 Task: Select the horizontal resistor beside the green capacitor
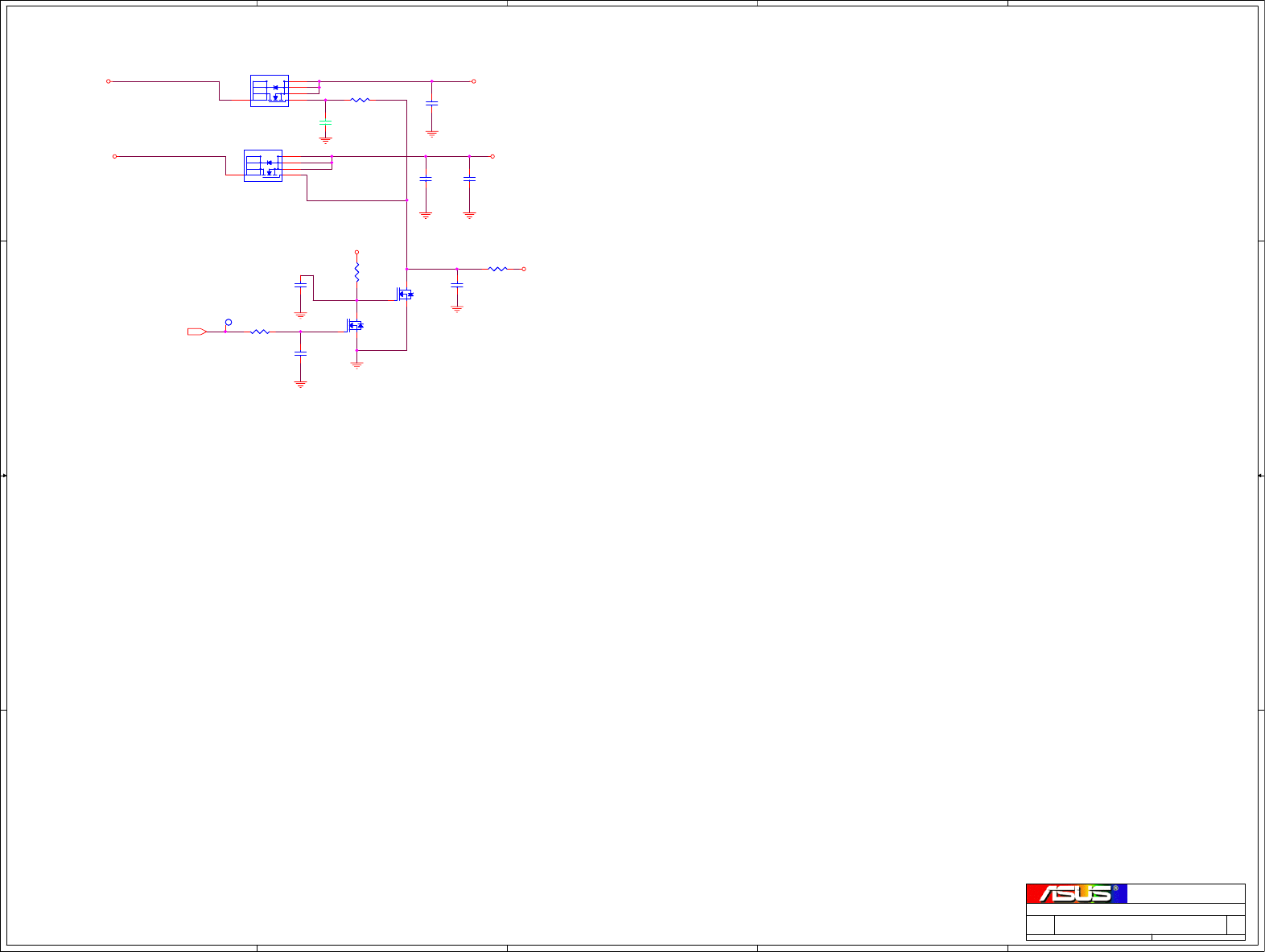pos(361,100)
